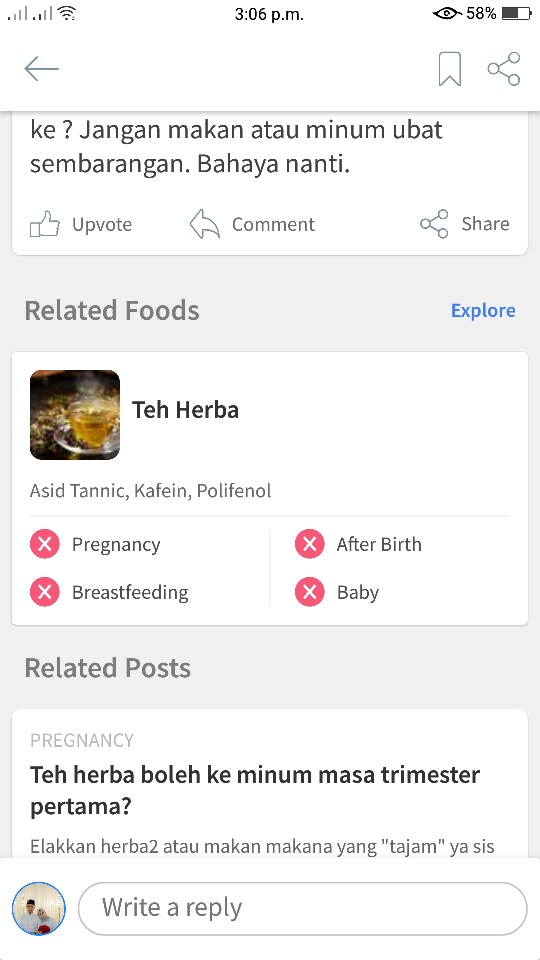Open related post about teh herba trimester
Image resolution: width=540 pixels, height=960 pixels.
[x=255, y=790]
